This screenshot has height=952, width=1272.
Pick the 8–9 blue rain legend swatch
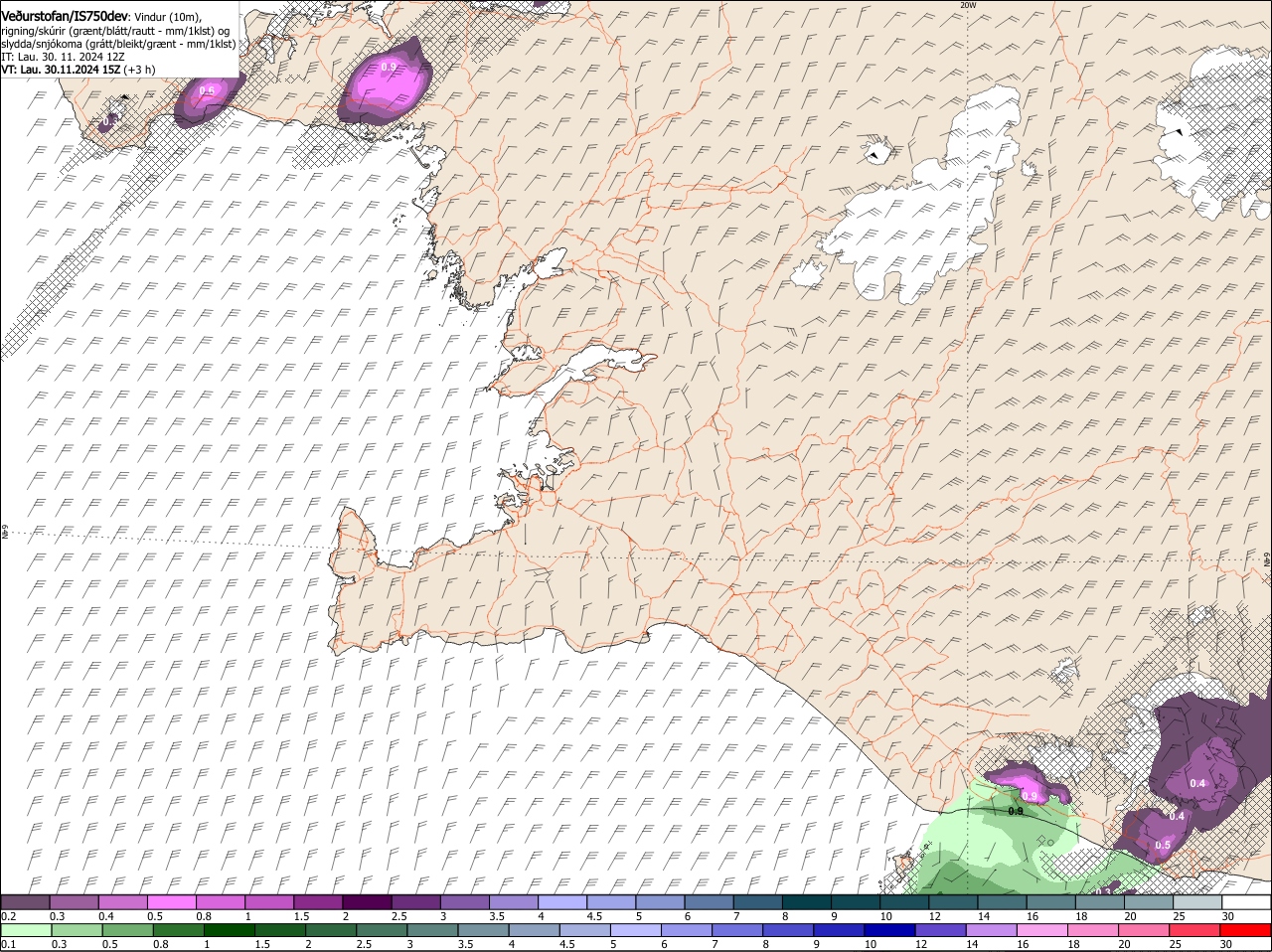pos(788,930)
